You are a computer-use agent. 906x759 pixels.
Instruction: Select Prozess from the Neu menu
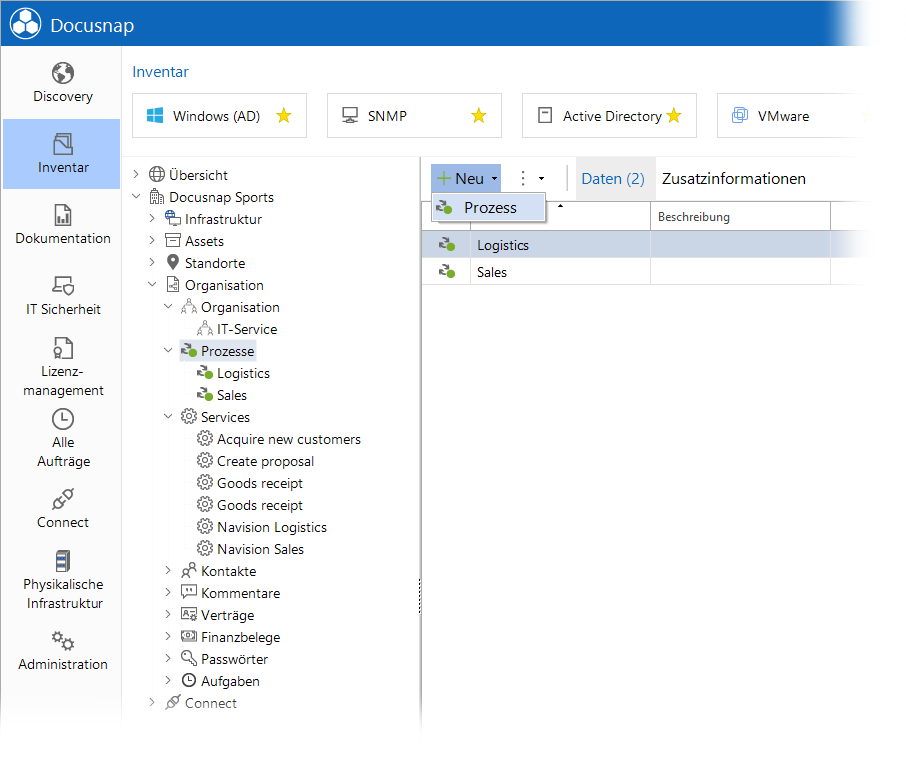(488, 207)
